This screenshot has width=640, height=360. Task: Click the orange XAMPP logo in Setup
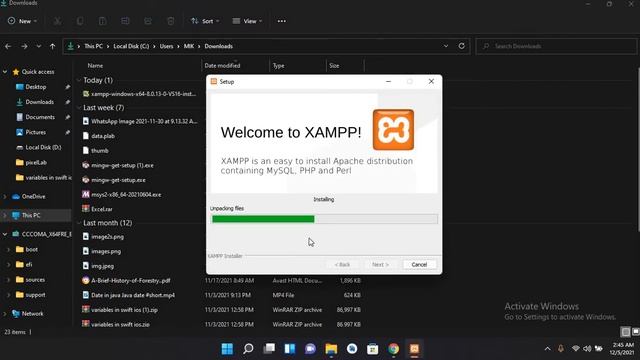[x=393, y=129]
